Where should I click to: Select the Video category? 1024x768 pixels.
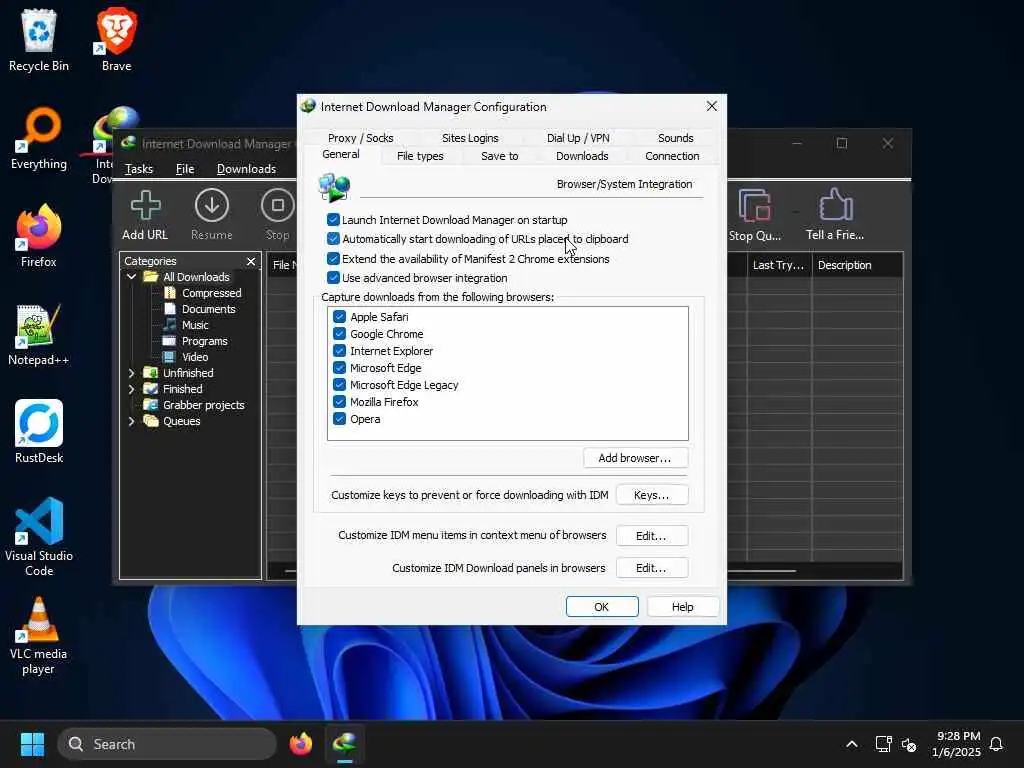(x=194, y=357)
